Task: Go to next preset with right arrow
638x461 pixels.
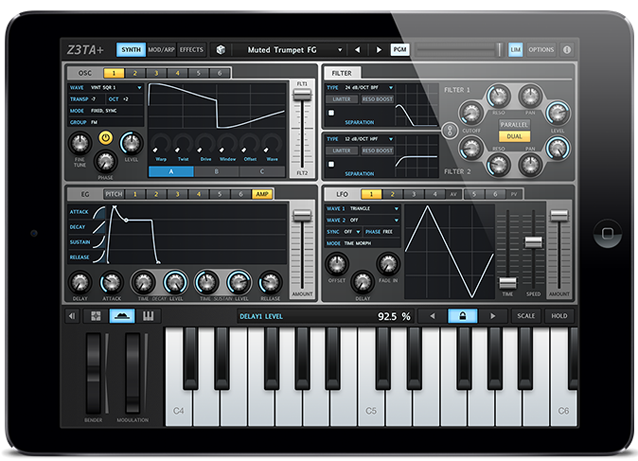Action: [x=379, y=50]
